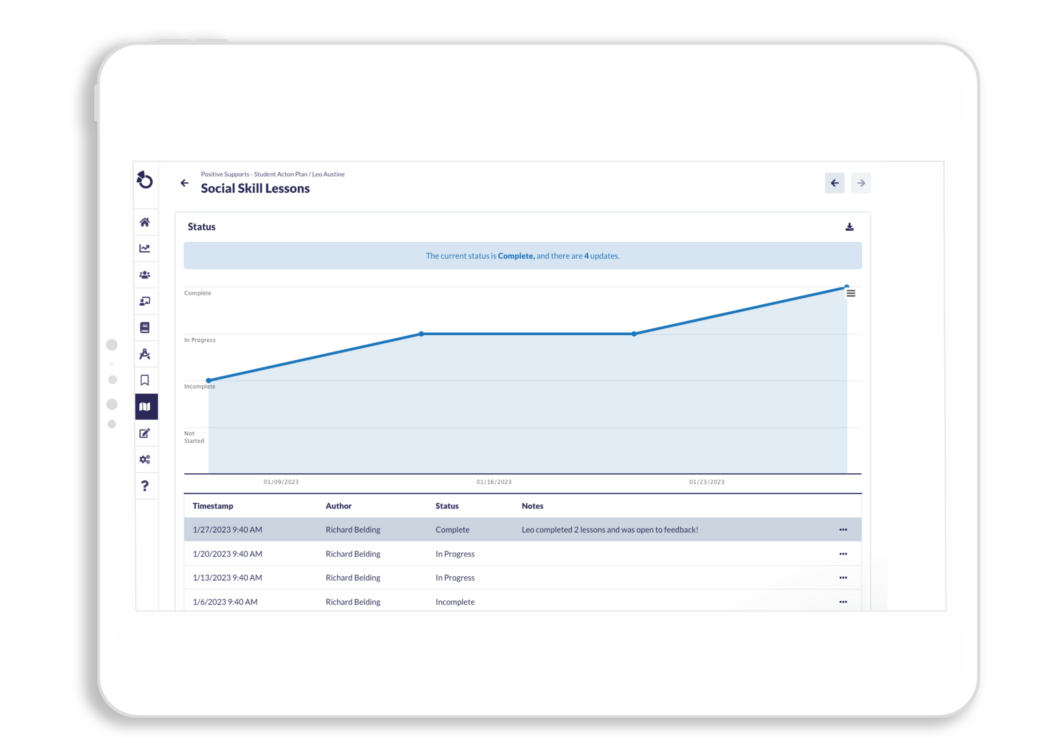Sort table by Timestamp column header
The image size is (1041, 743).
coord(213,506)
